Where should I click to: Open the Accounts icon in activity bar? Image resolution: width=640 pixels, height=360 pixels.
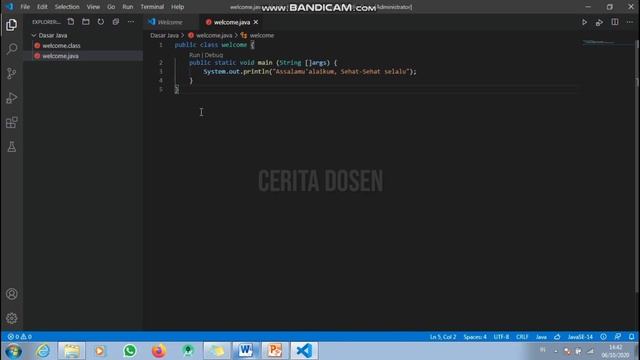click(11, 294)
